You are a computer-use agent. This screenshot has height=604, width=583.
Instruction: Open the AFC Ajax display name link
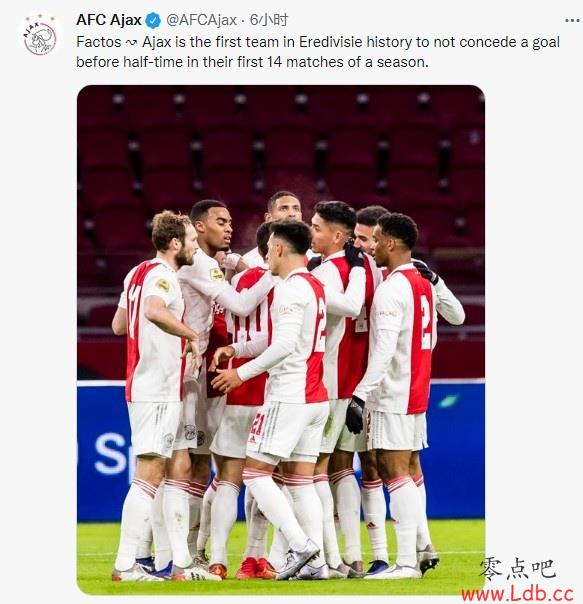point(109,20)
